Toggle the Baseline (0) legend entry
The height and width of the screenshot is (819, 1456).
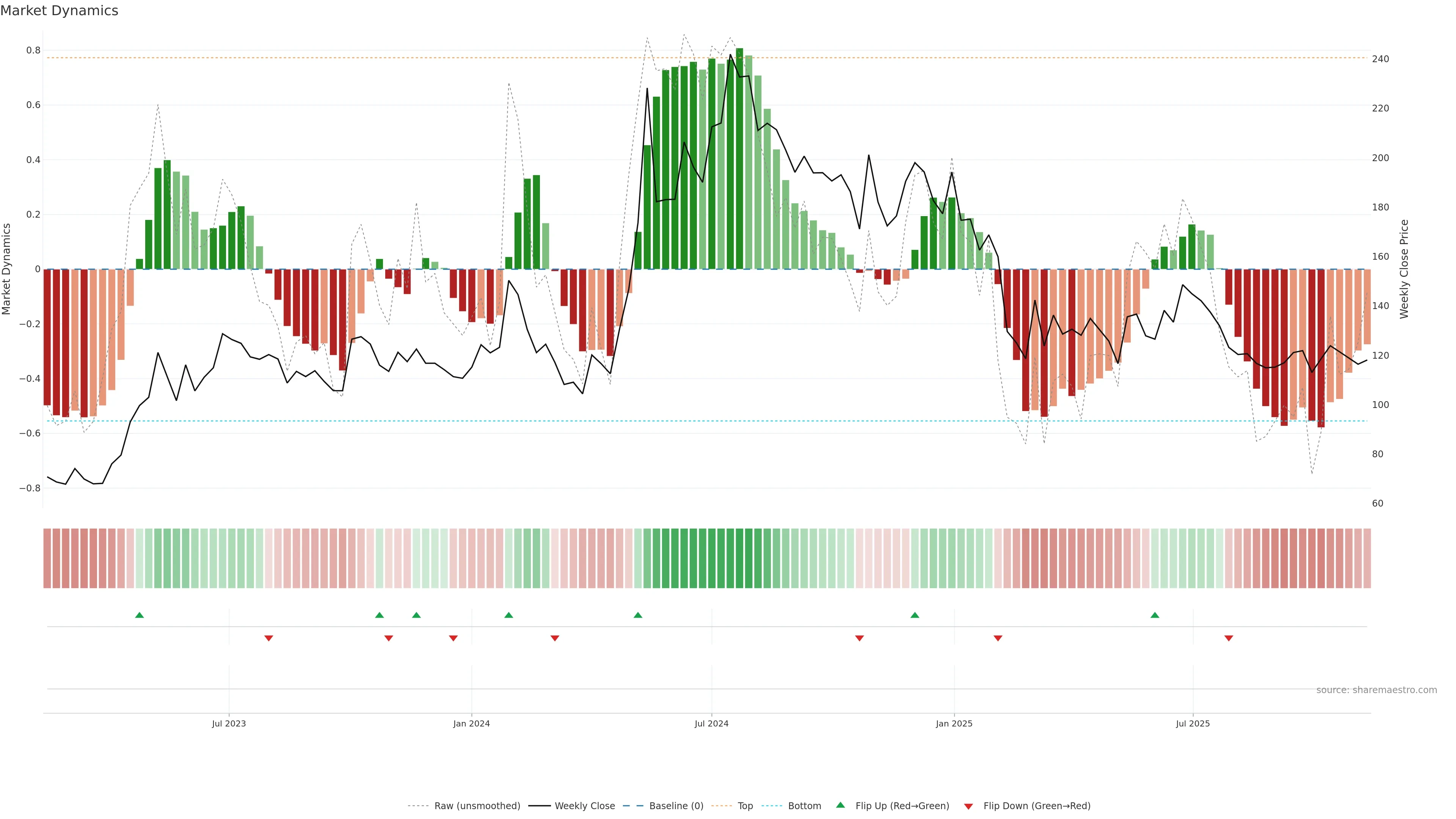pyautogui.click(x=676, y=806)
